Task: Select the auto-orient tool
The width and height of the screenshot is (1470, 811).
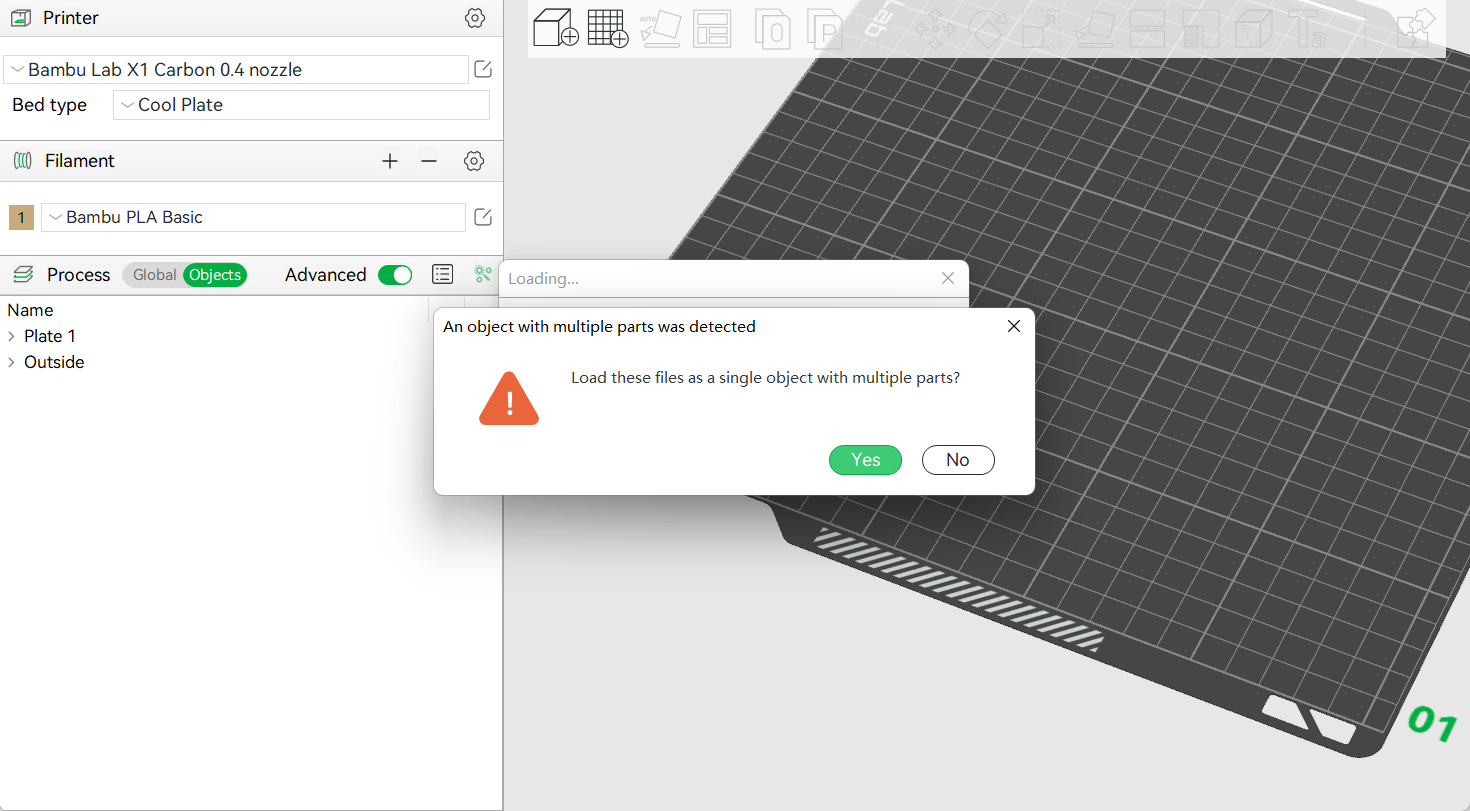Action: click(661, 27)
